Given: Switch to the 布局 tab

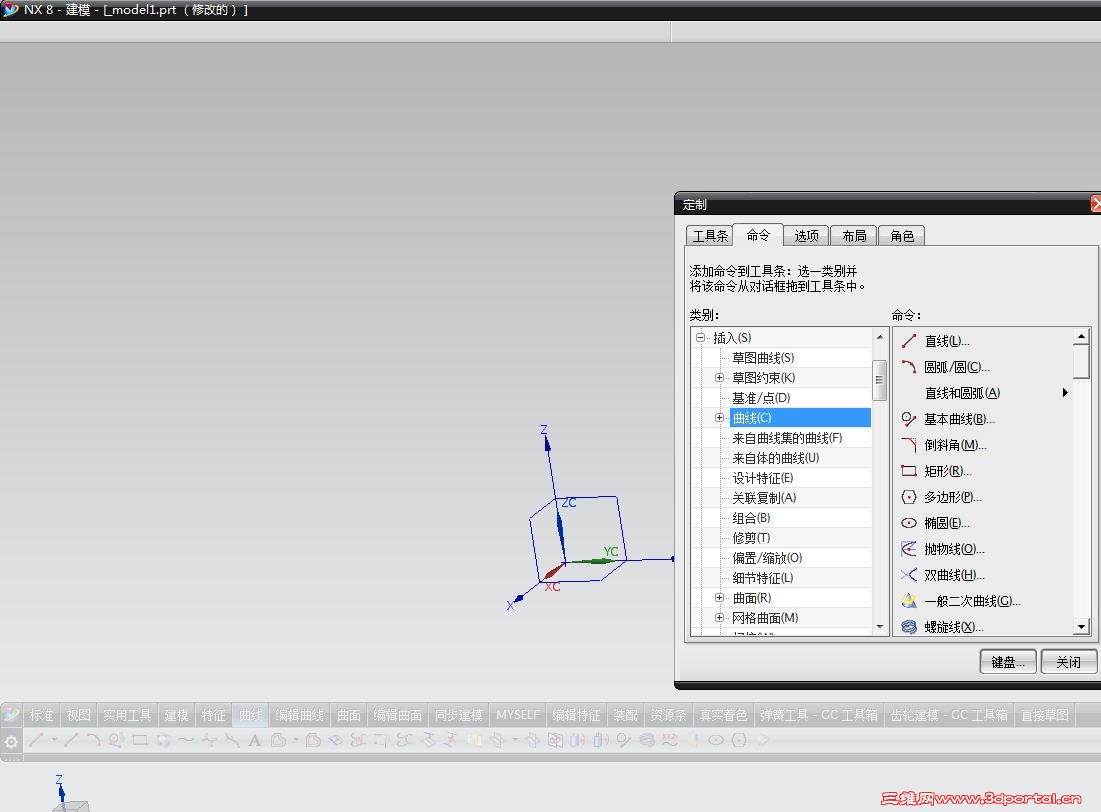Looking at the screenshot, I should click(x=854, y=236).
